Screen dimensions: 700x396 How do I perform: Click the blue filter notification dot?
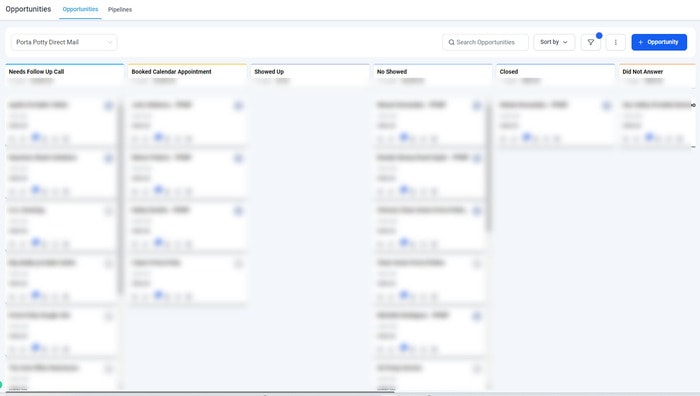point(599,35)
